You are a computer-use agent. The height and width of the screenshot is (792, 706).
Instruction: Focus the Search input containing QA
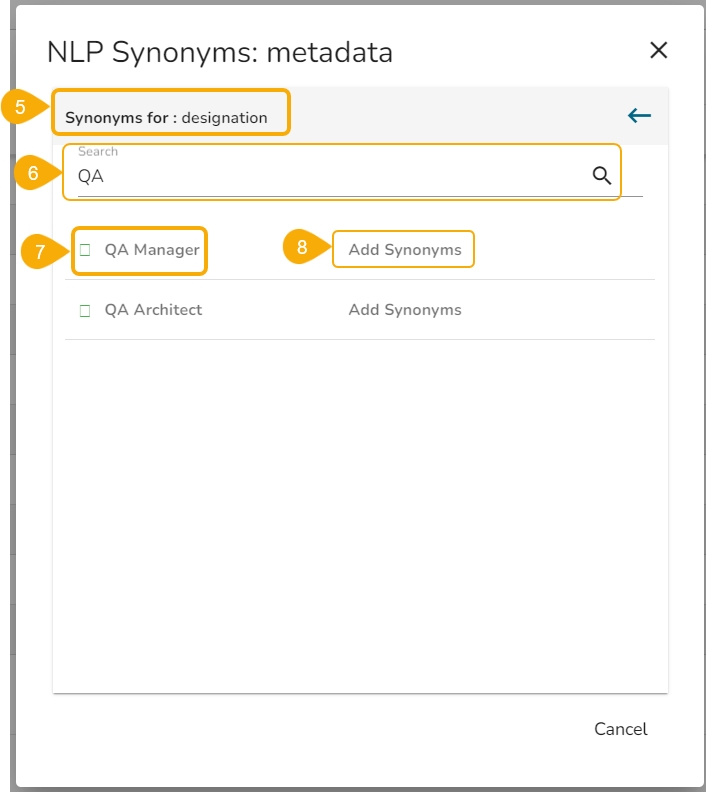[x=330, y=177]
